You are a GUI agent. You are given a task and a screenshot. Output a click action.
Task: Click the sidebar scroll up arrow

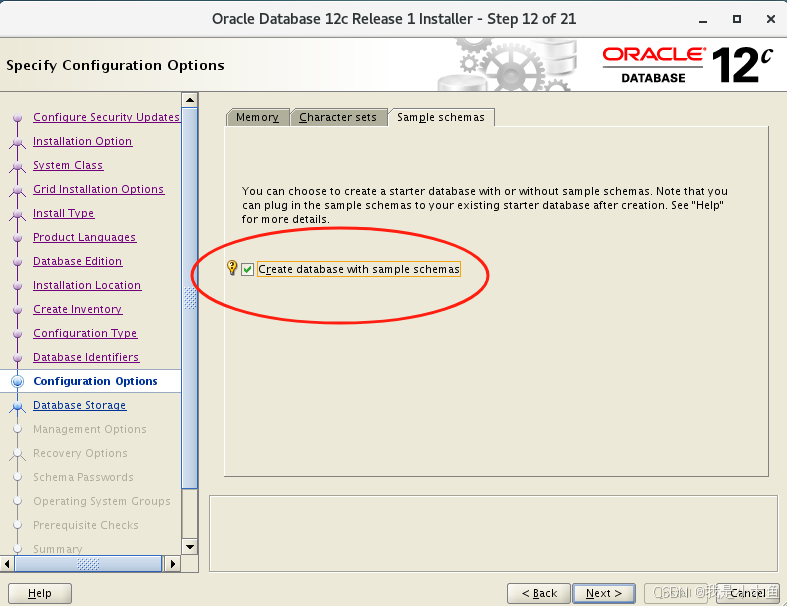tap(190, 100)
